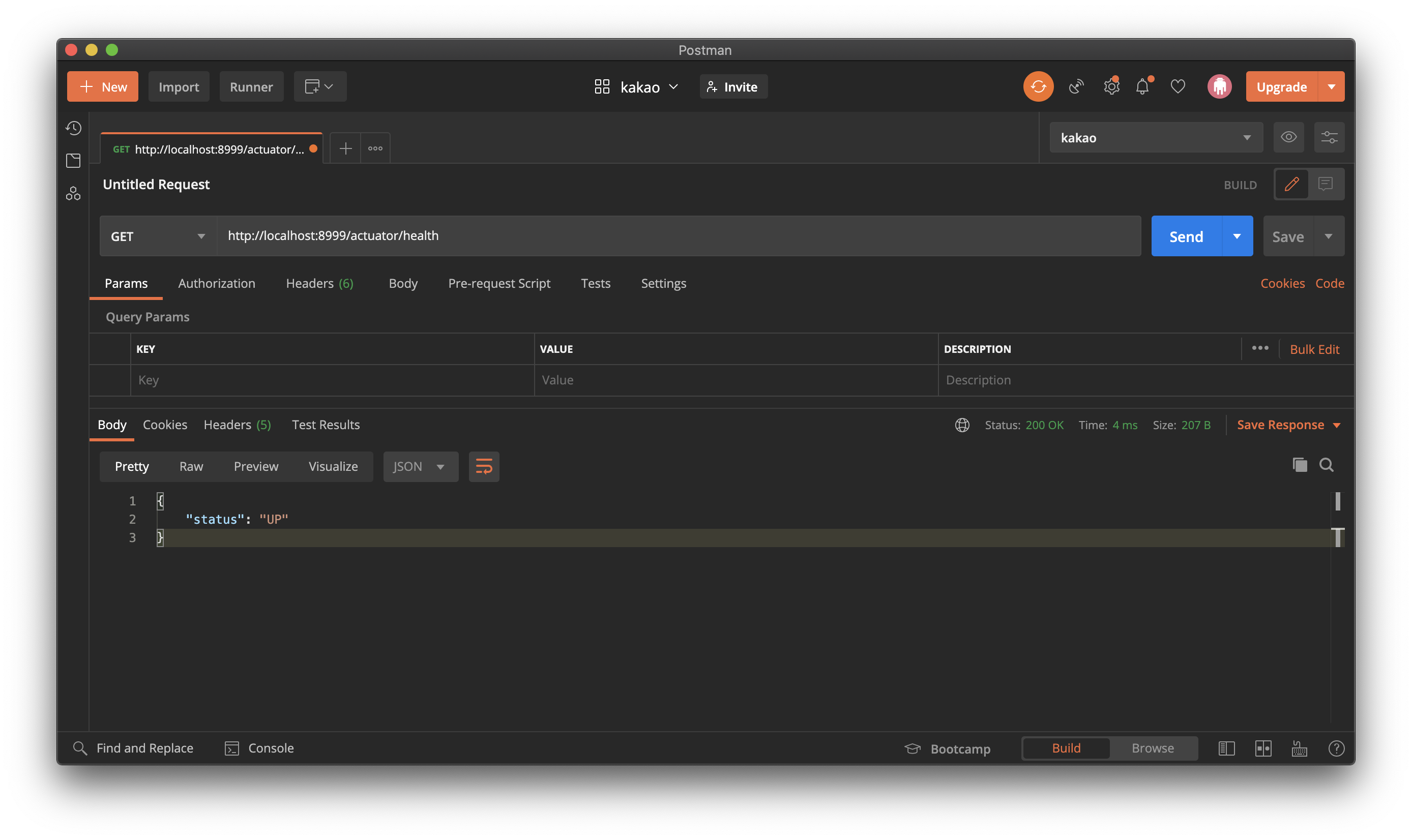Search within the response body
Viewport: 1412px width, 840px height.
coord(1327,465)
